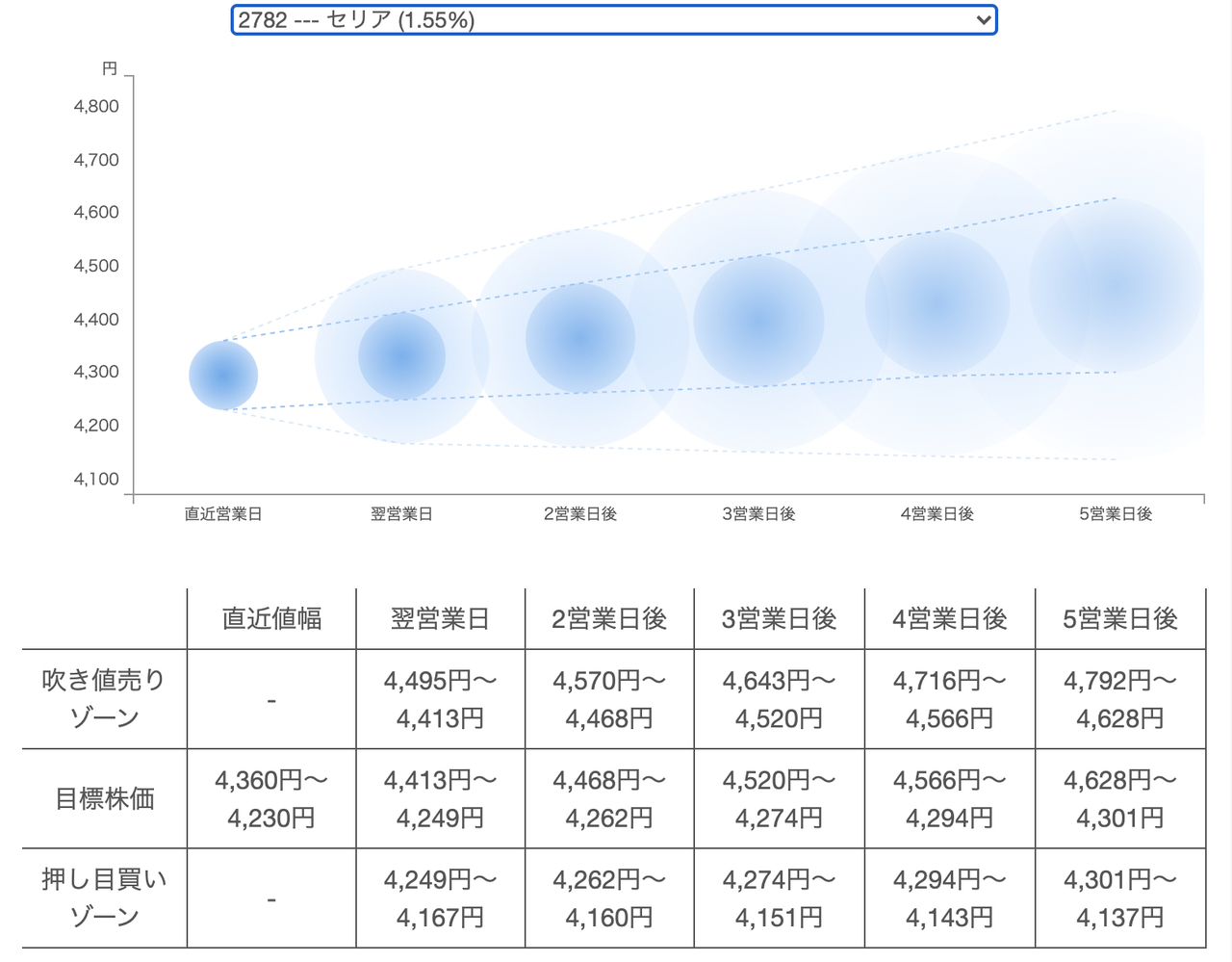The image size is (1232, 962).
Task: Click the dash cell in 吹き値売りゾーン row
Action: [271, 699]
